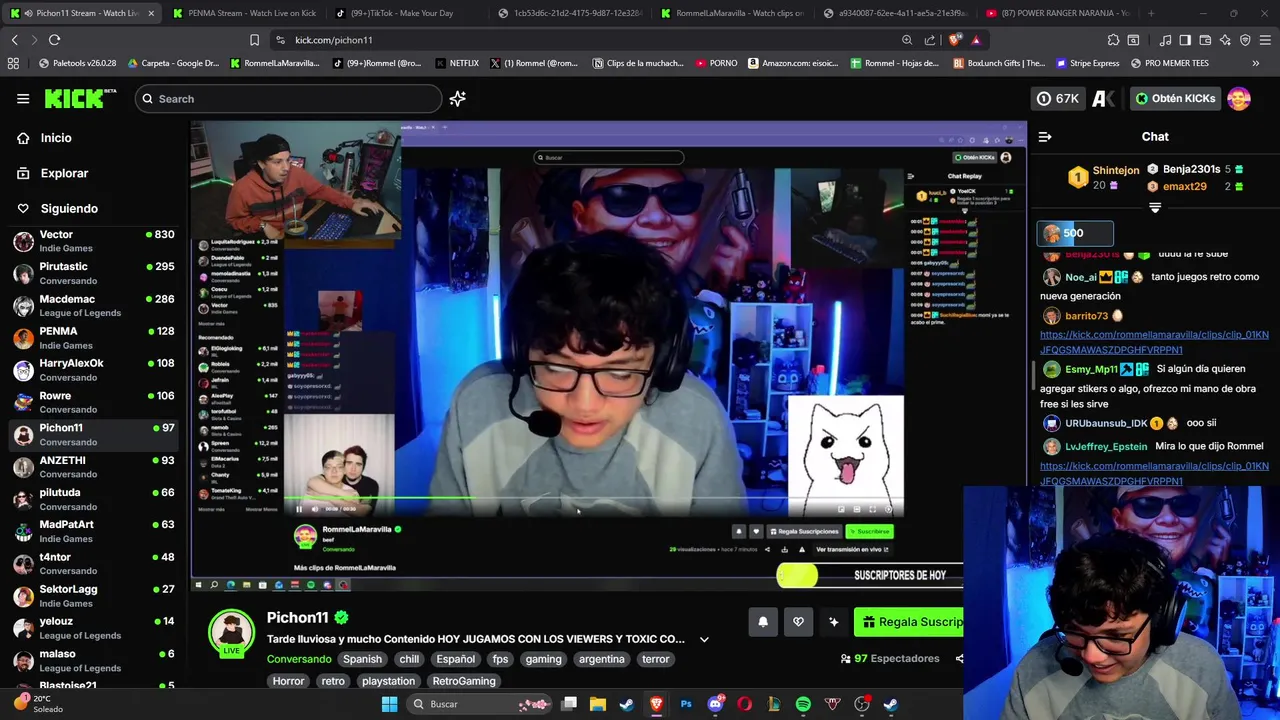Toggle the browser sidebar panel icon
Screen dimensions: 1280x720
(x=1185, y=40)
